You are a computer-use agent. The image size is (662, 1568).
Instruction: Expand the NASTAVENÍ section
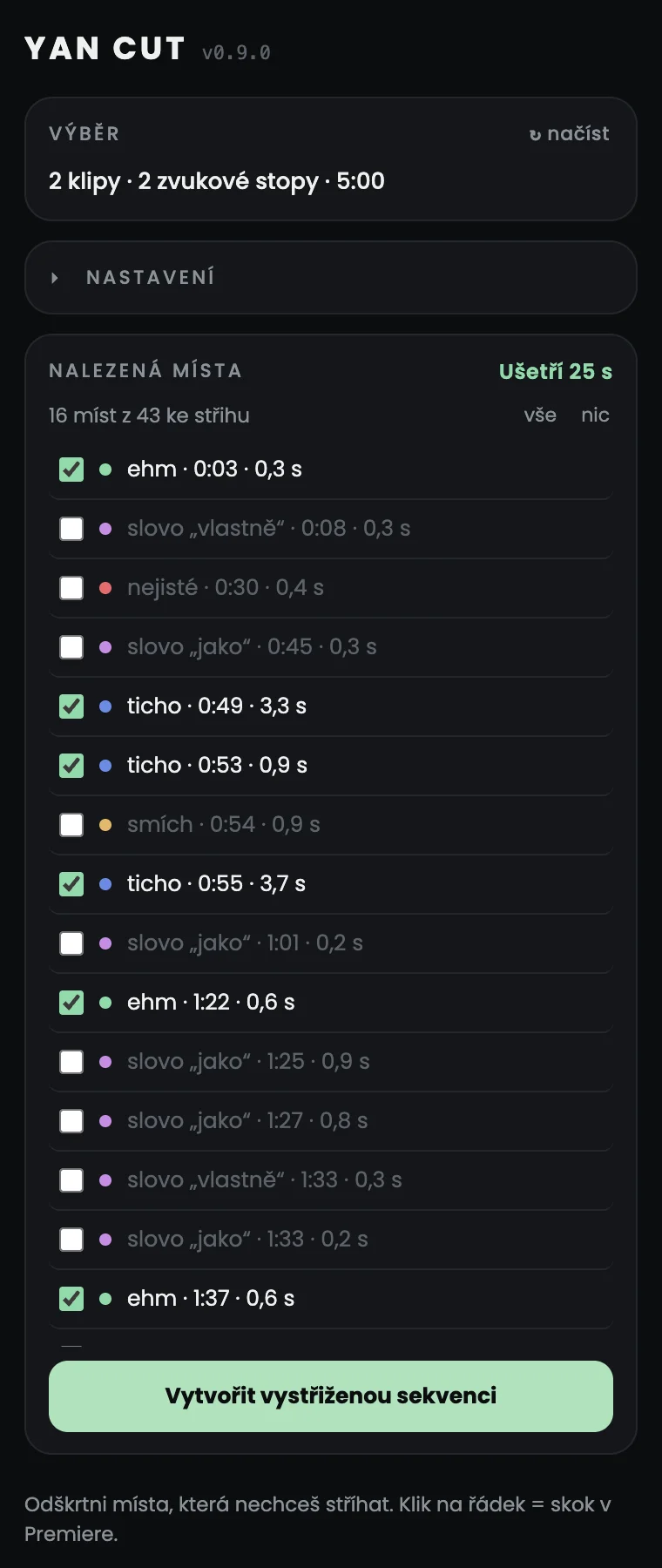(331, 277)
